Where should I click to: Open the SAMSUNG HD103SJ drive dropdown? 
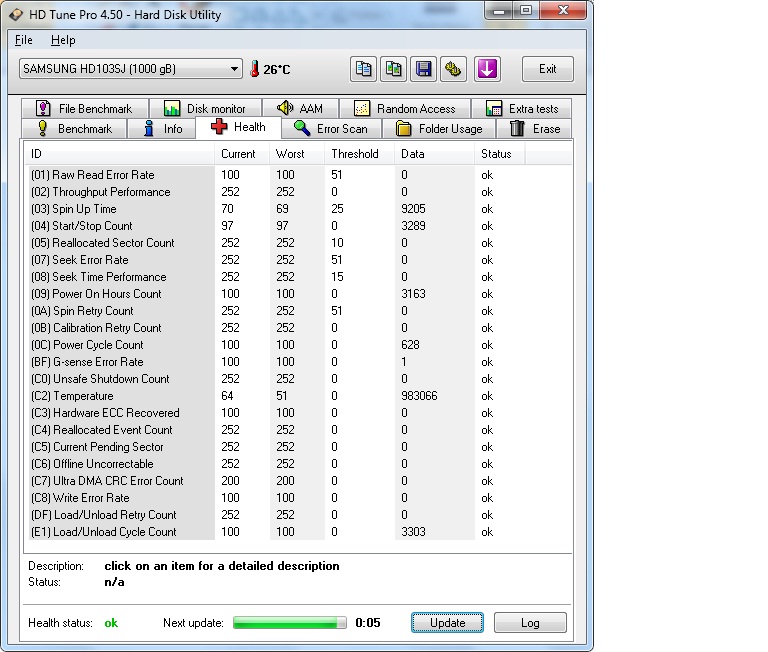(131, 69)
